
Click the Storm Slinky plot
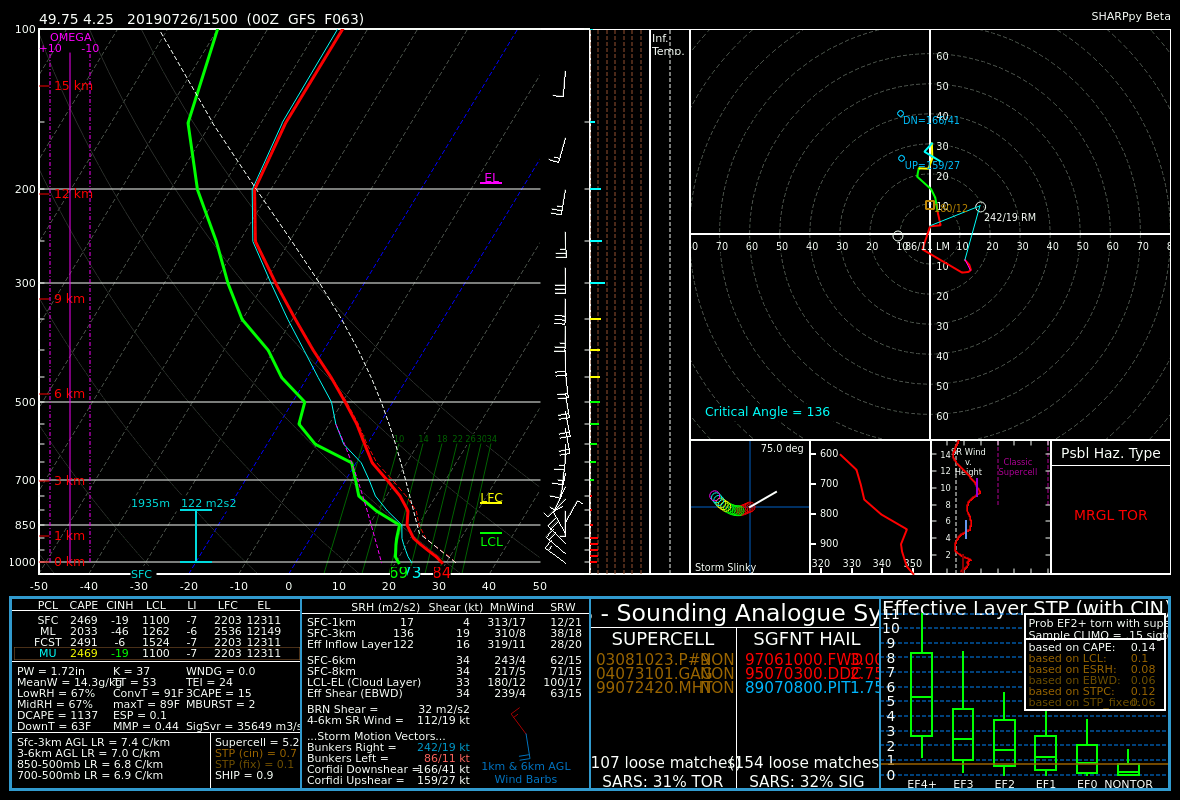[x=750, y=507]
